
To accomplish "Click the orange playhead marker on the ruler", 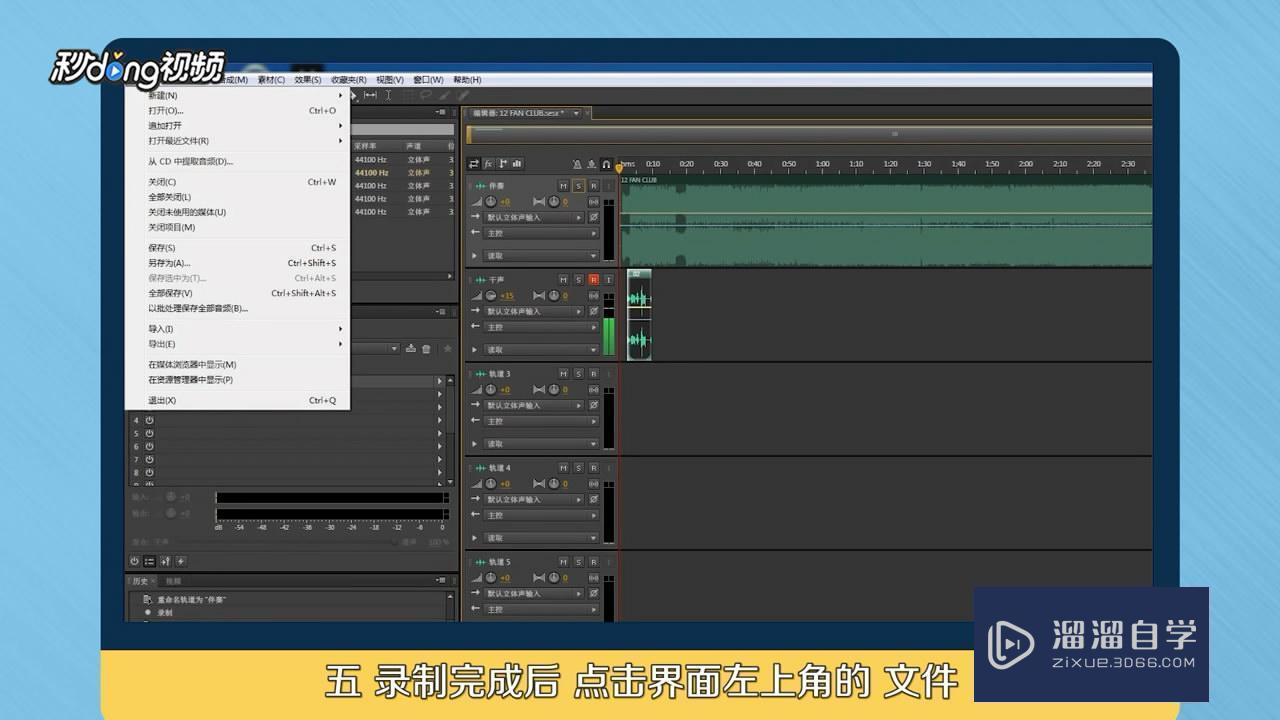I will pyautogui.click(x=619, y=167).
